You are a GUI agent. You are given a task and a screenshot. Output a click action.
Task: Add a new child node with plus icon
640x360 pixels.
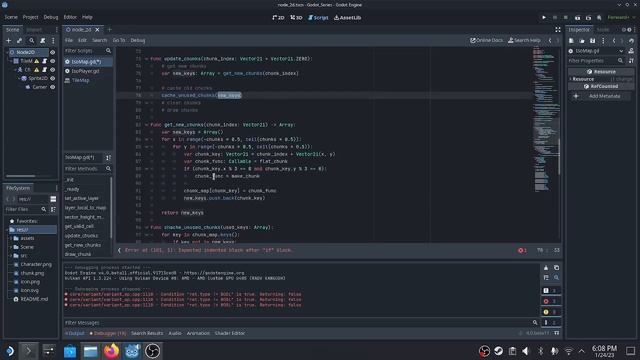[8, 40]
